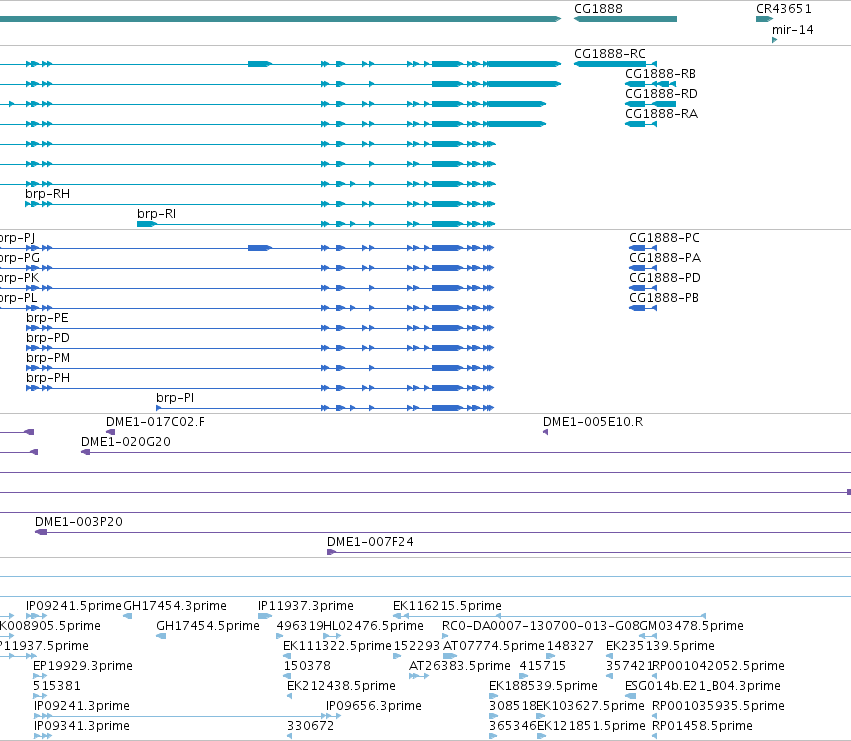Open the AT26383.5prime label
This screenshot has width=851, height=741.
[460, 666]
